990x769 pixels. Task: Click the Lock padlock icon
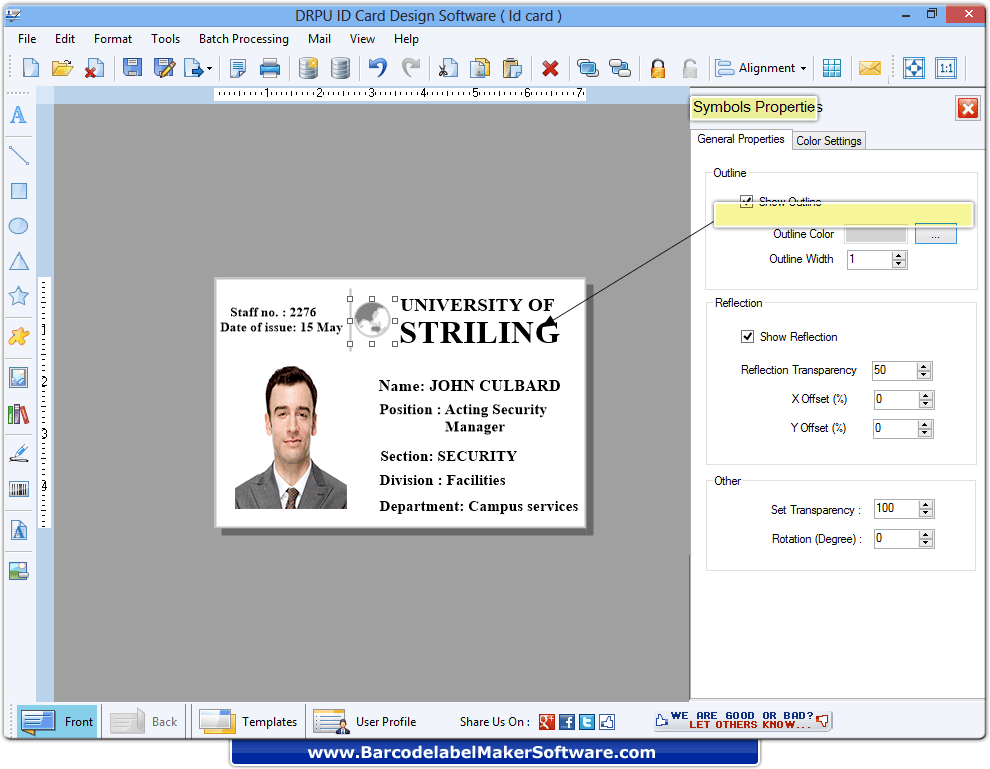(x=658, y=68)
